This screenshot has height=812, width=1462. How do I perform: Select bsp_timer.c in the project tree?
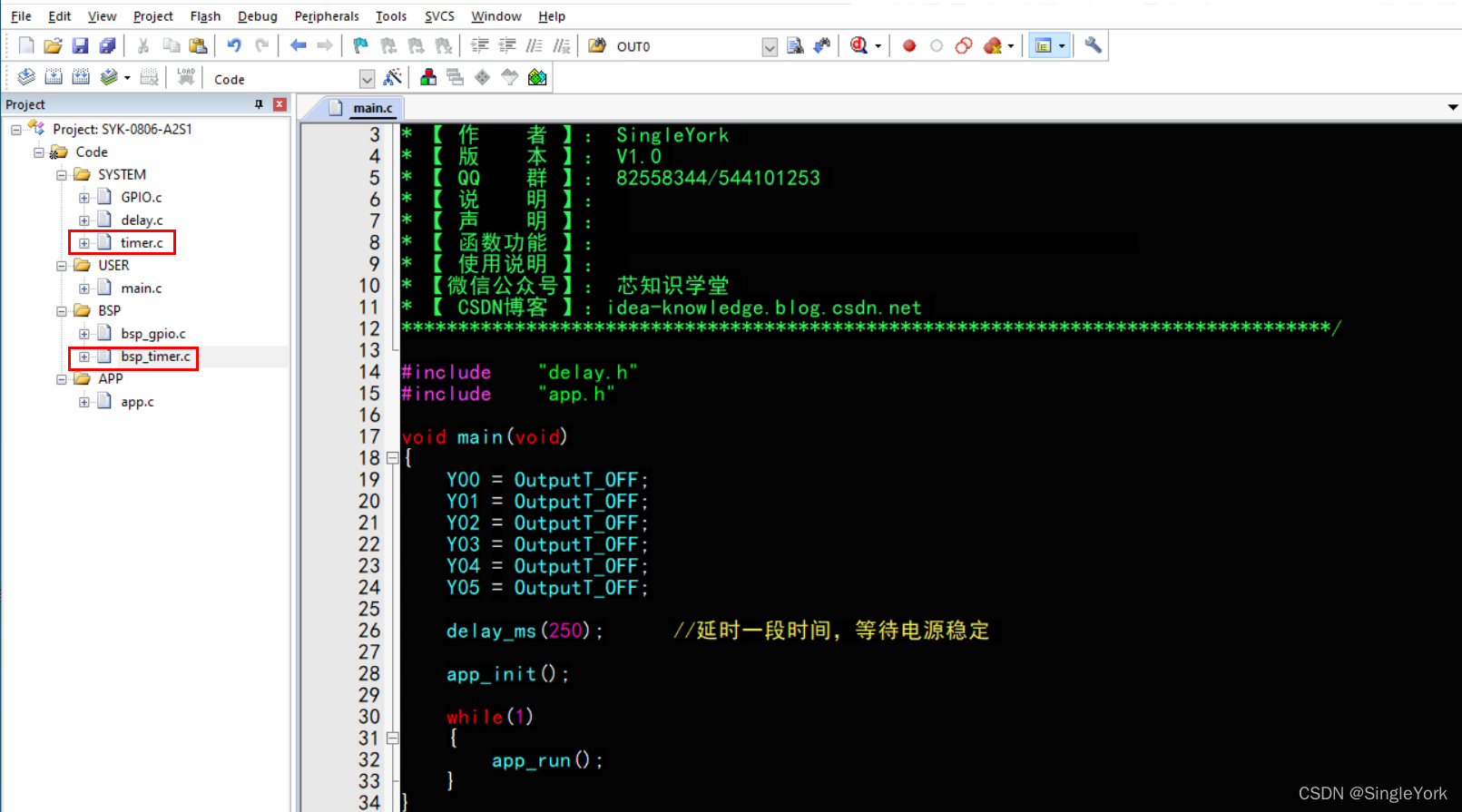[x=155, y=357]
